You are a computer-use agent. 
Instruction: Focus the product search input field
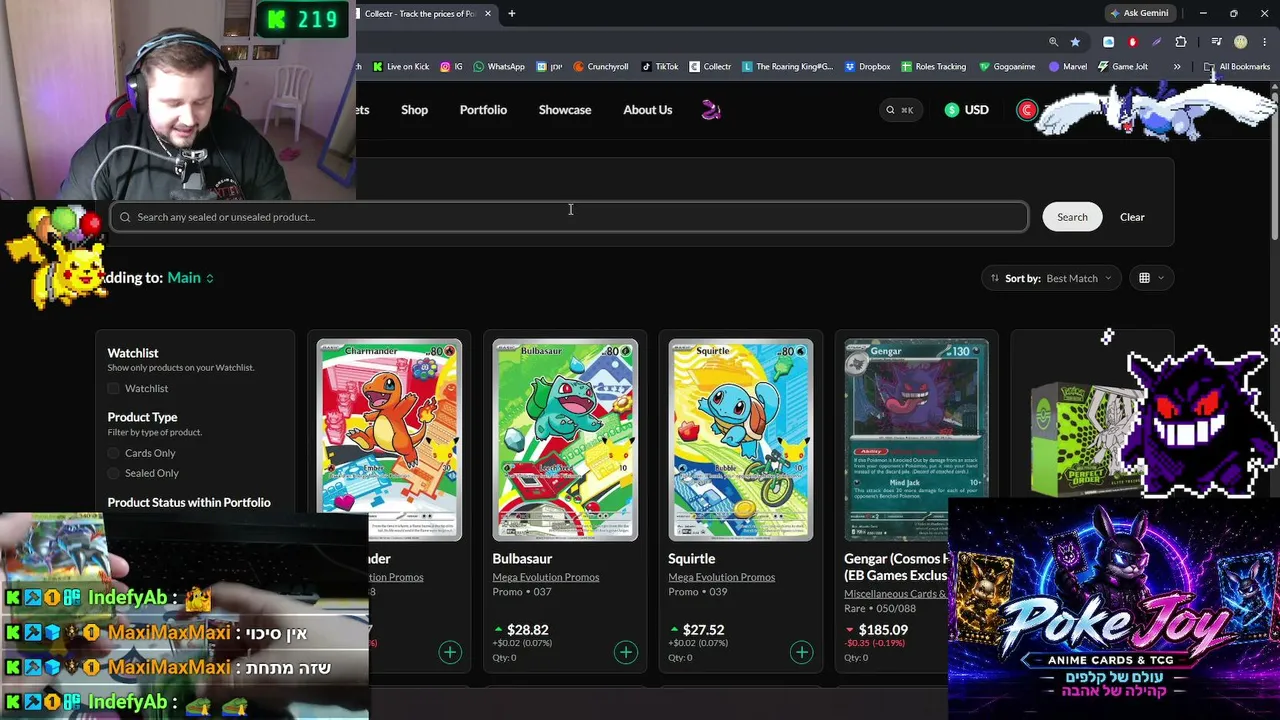[569, 217]
